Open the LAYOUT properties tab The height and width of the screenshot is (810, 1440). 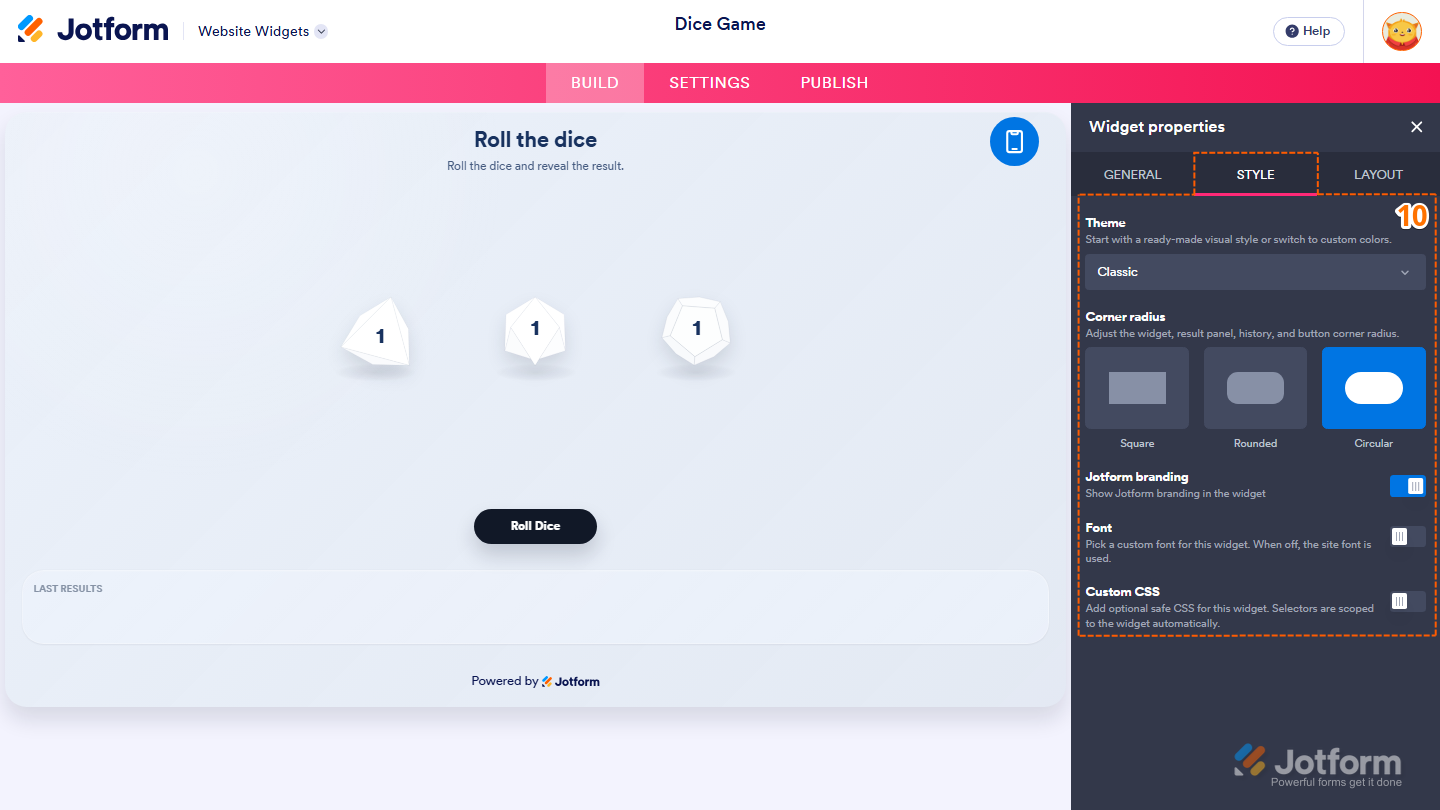(1378, 174)
